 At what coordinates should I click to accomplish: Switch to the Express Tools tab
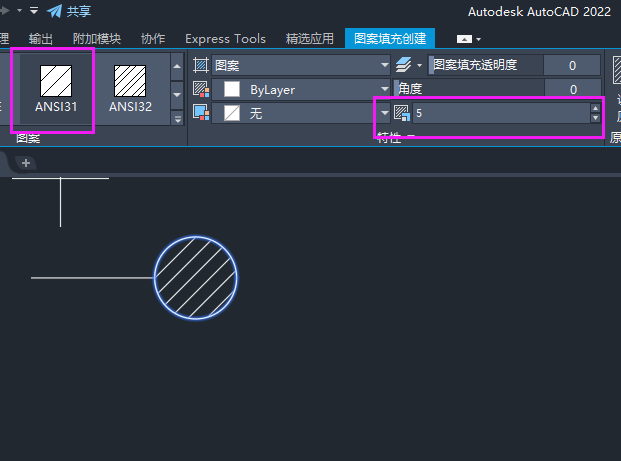(x=225, y=39)
